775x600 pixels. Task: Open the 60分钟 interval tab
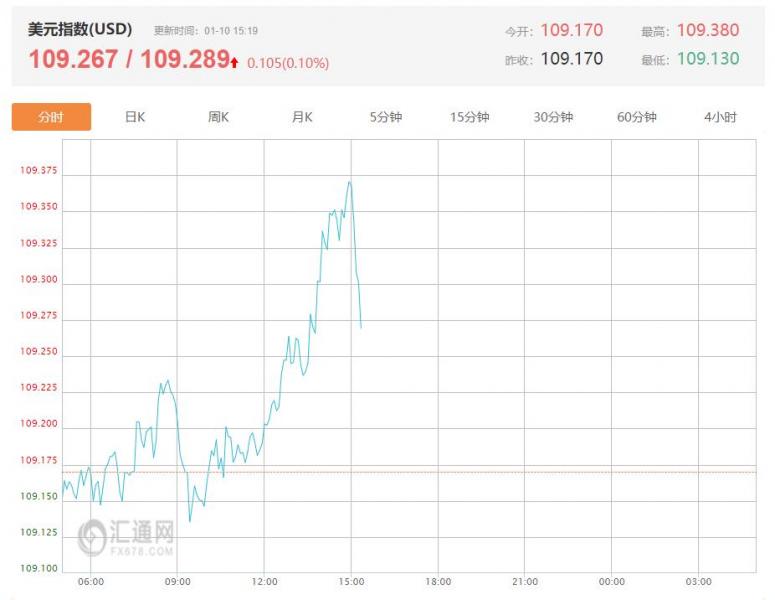pos(636,117)
